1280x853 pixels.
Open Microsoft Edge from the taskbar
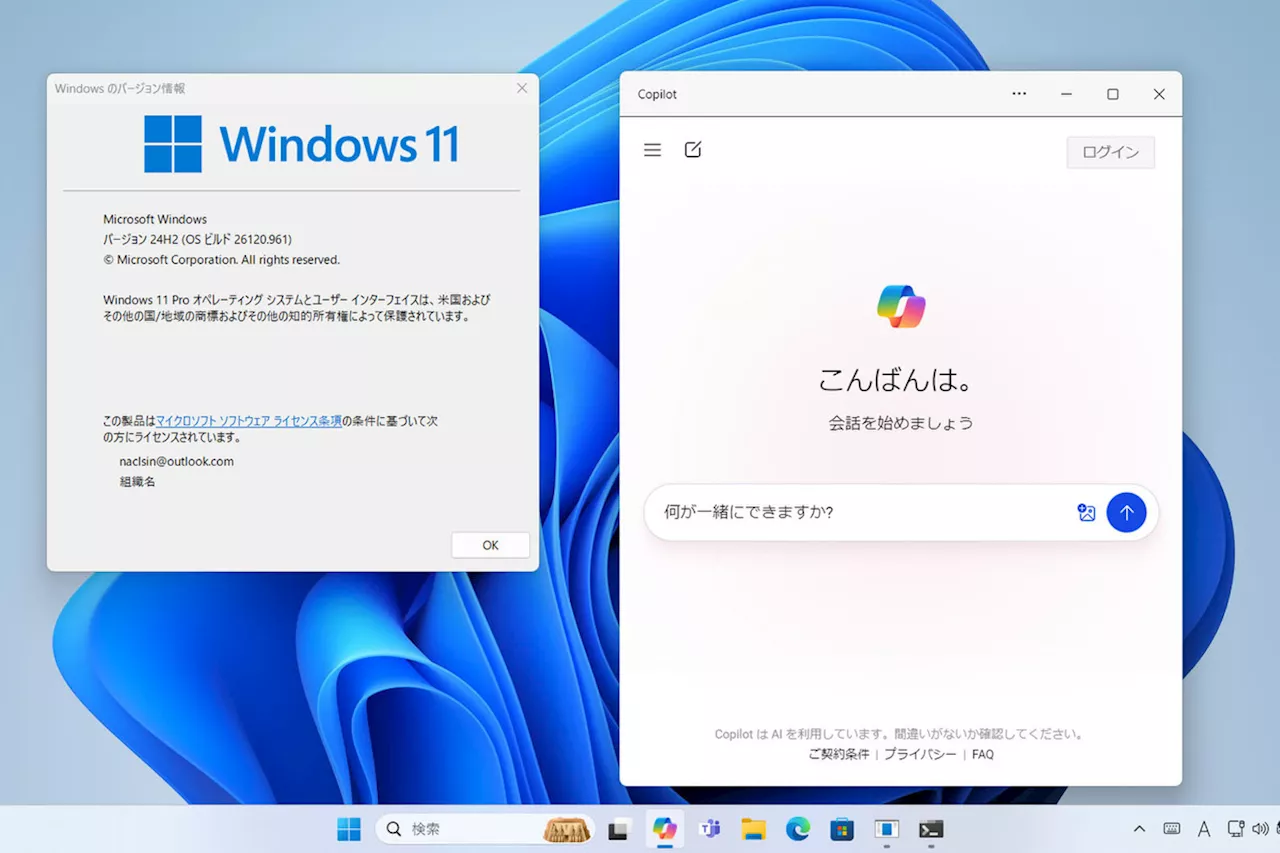tap(797, 829)
